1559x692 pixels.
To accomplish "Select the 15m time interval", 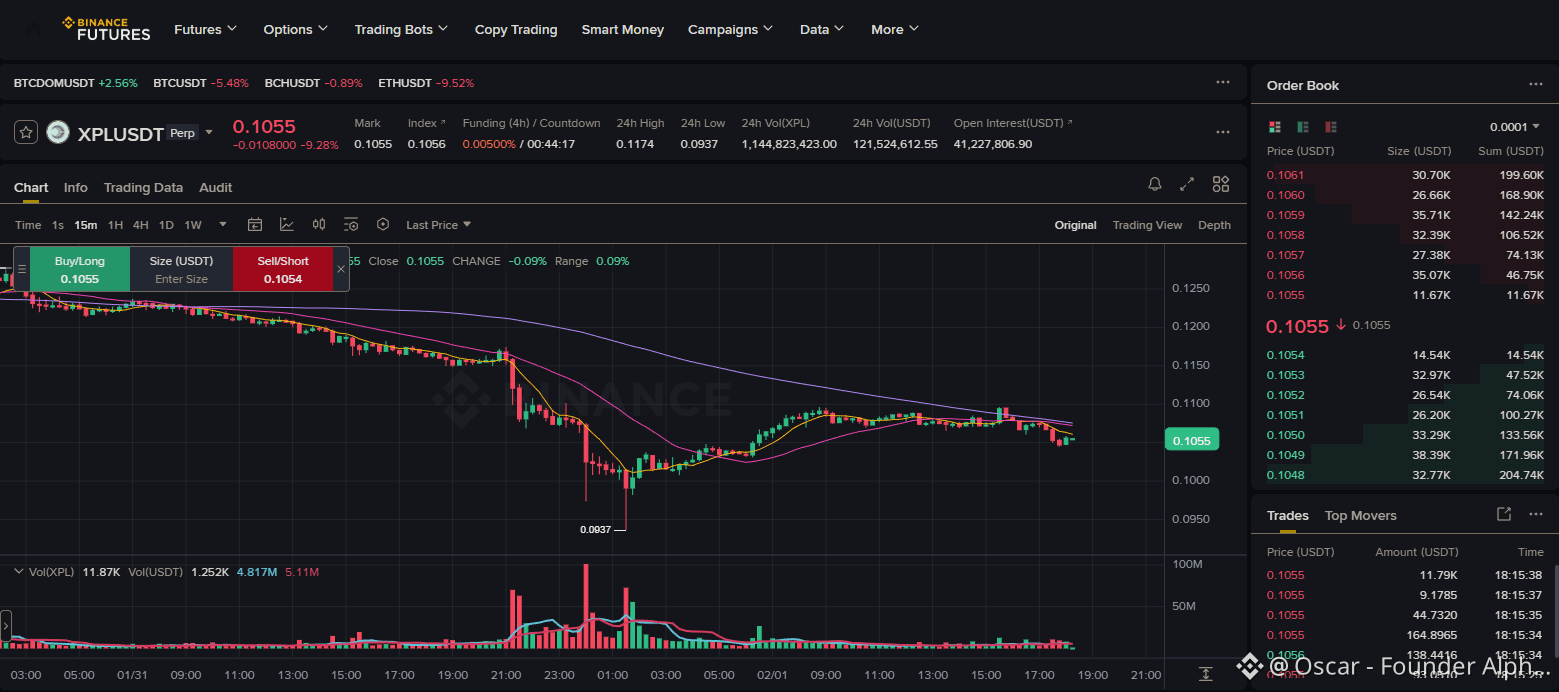I will click(x=86, y=225).
